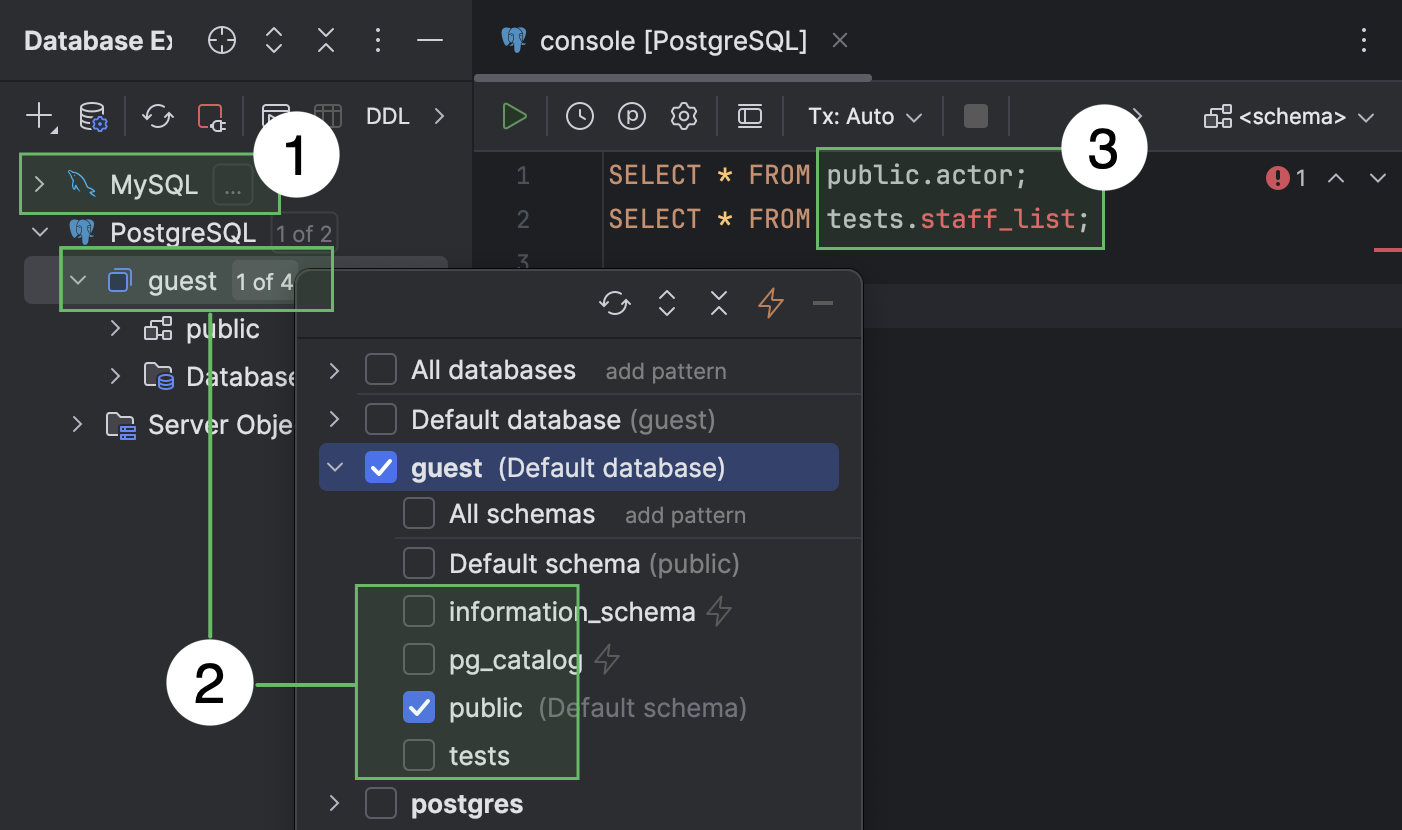Click the Explain Plan icon in console toolbar
The width and height of the screenshot is (1402, 830).
click(x=631, y=116)
